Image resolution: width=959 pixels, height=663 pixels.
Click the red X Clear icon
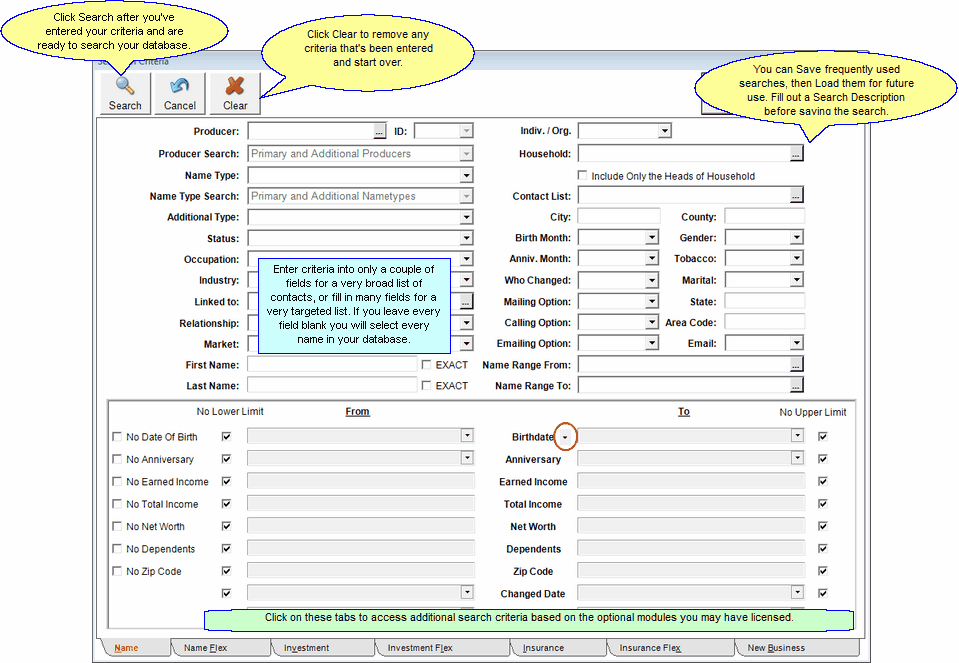234,87
